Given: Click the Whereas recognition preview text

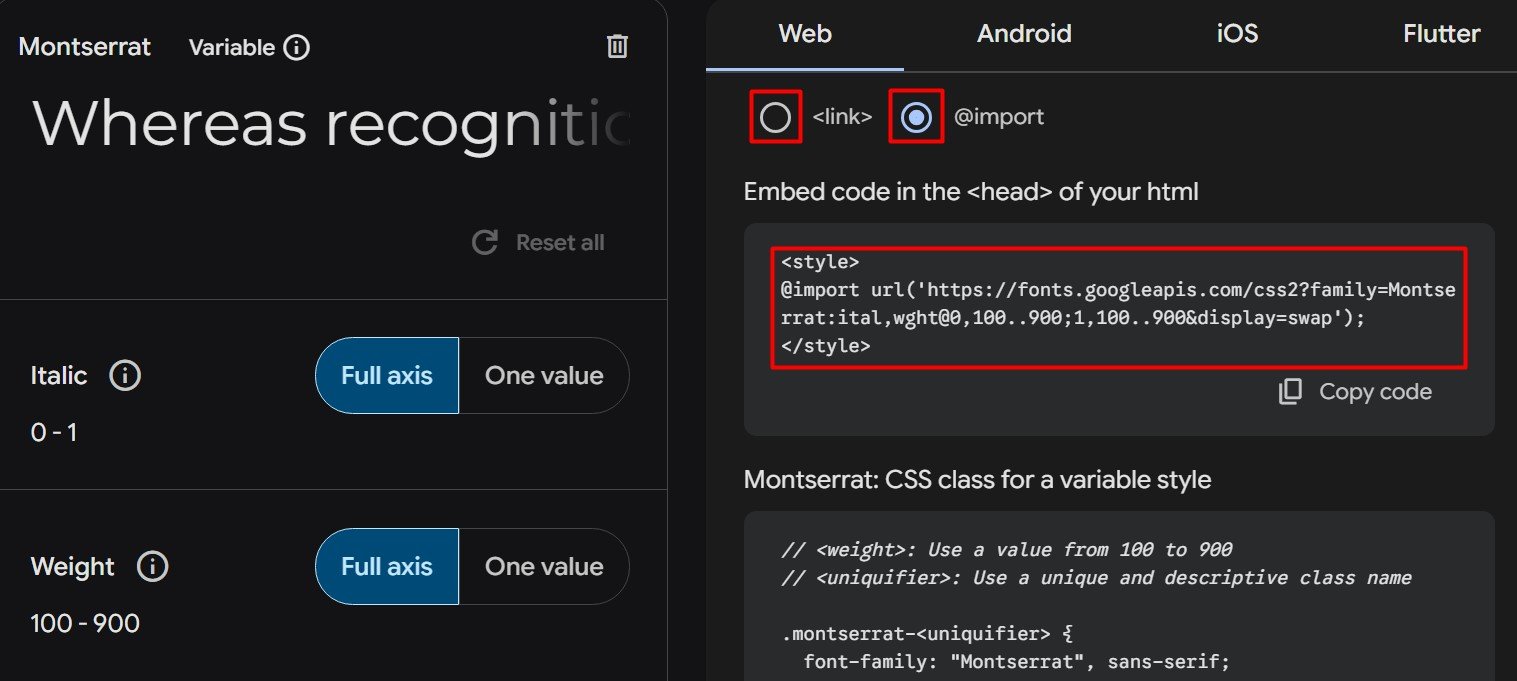Looking at the screenshot, I should point(332,125).
